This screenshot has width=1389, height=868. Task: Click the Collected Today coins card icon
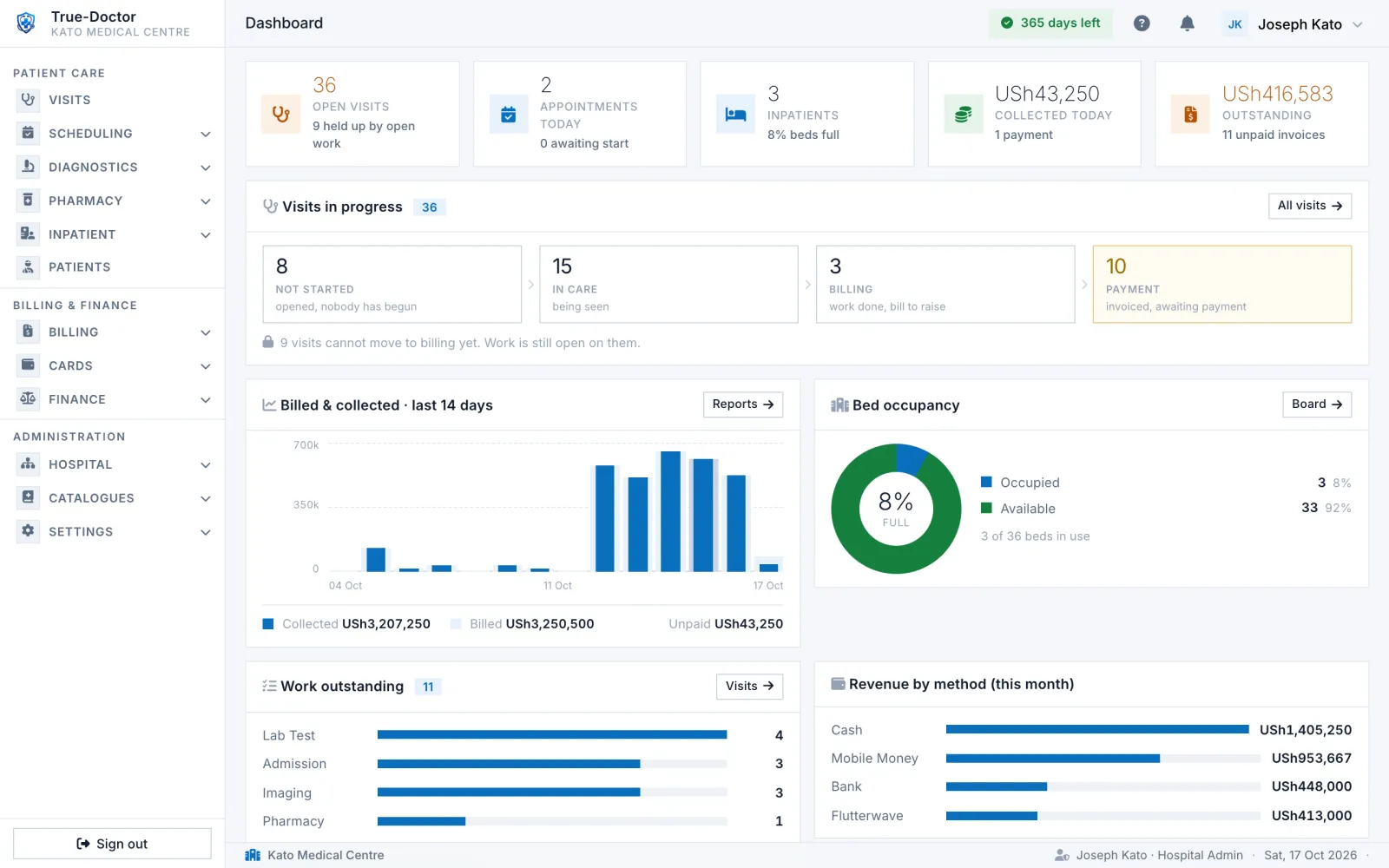click(964, 114)
